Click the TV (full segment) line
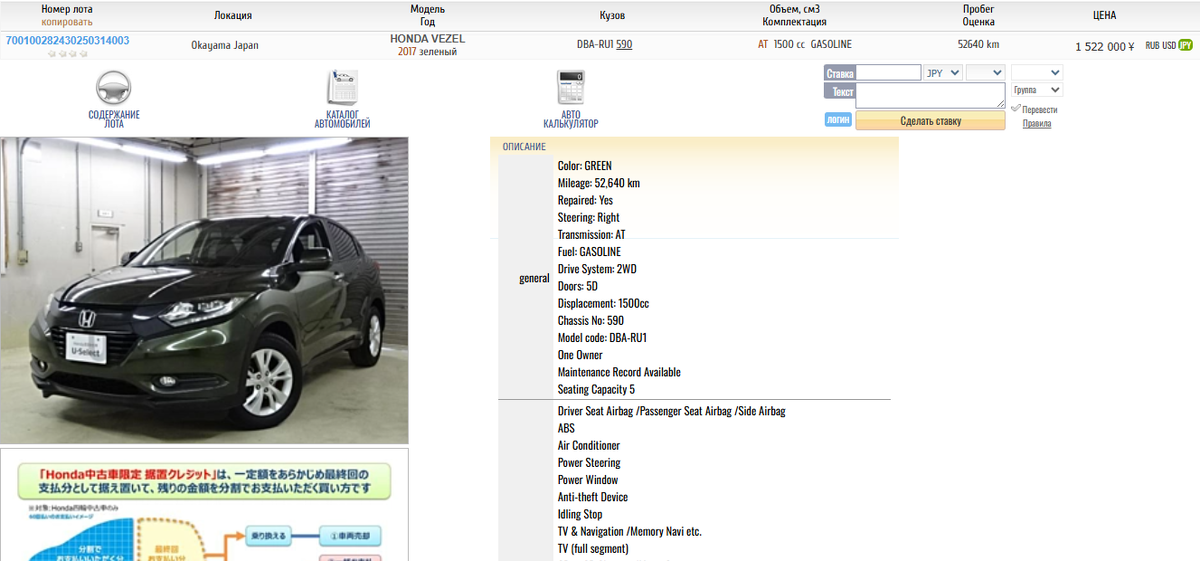The height and width of the screenshot is (561, 1200). pyautogui.click(x=593, y=549)
